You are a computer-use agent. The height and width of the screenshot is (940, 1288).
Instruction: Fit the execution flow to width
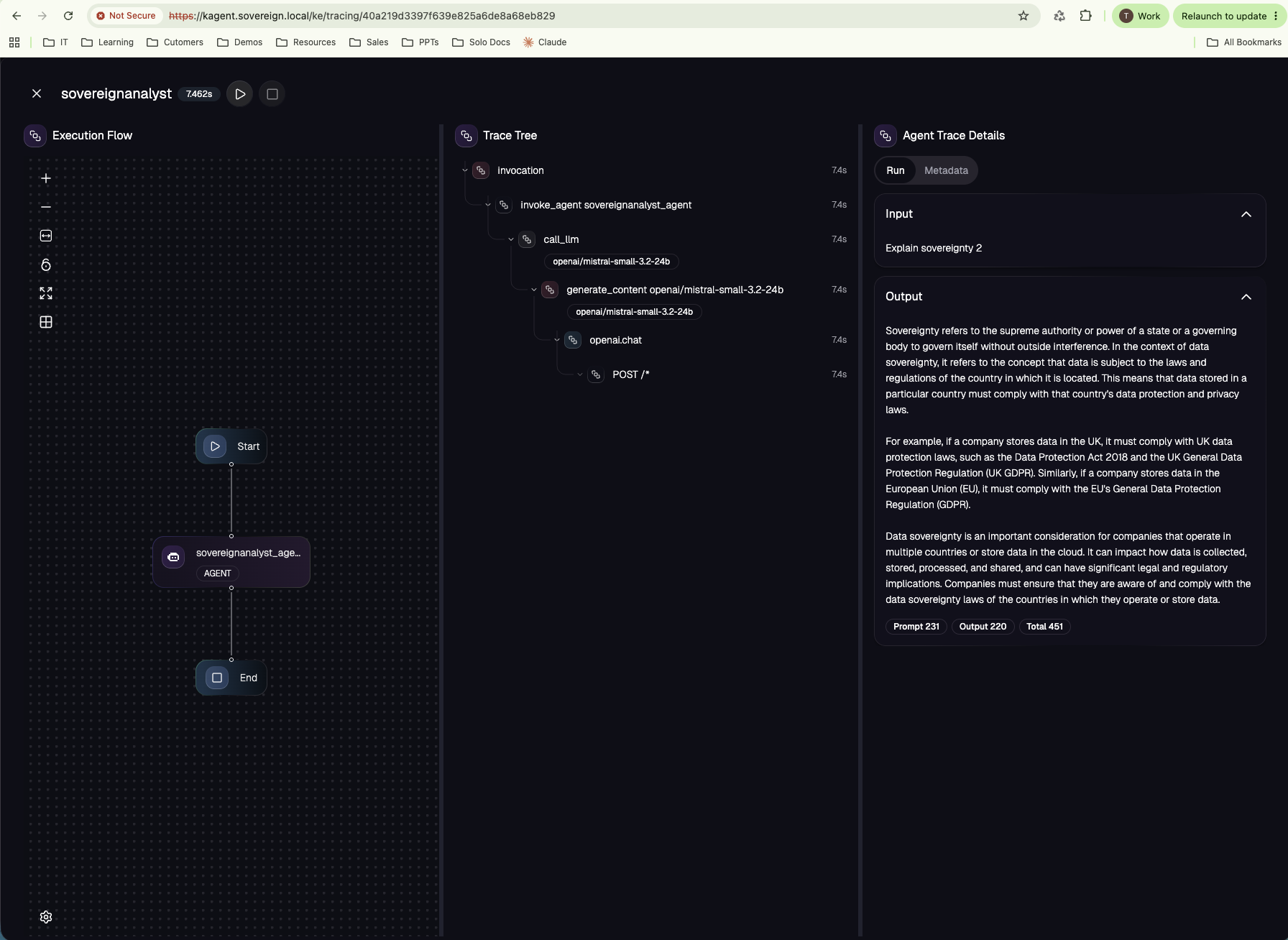pos(46,236)
